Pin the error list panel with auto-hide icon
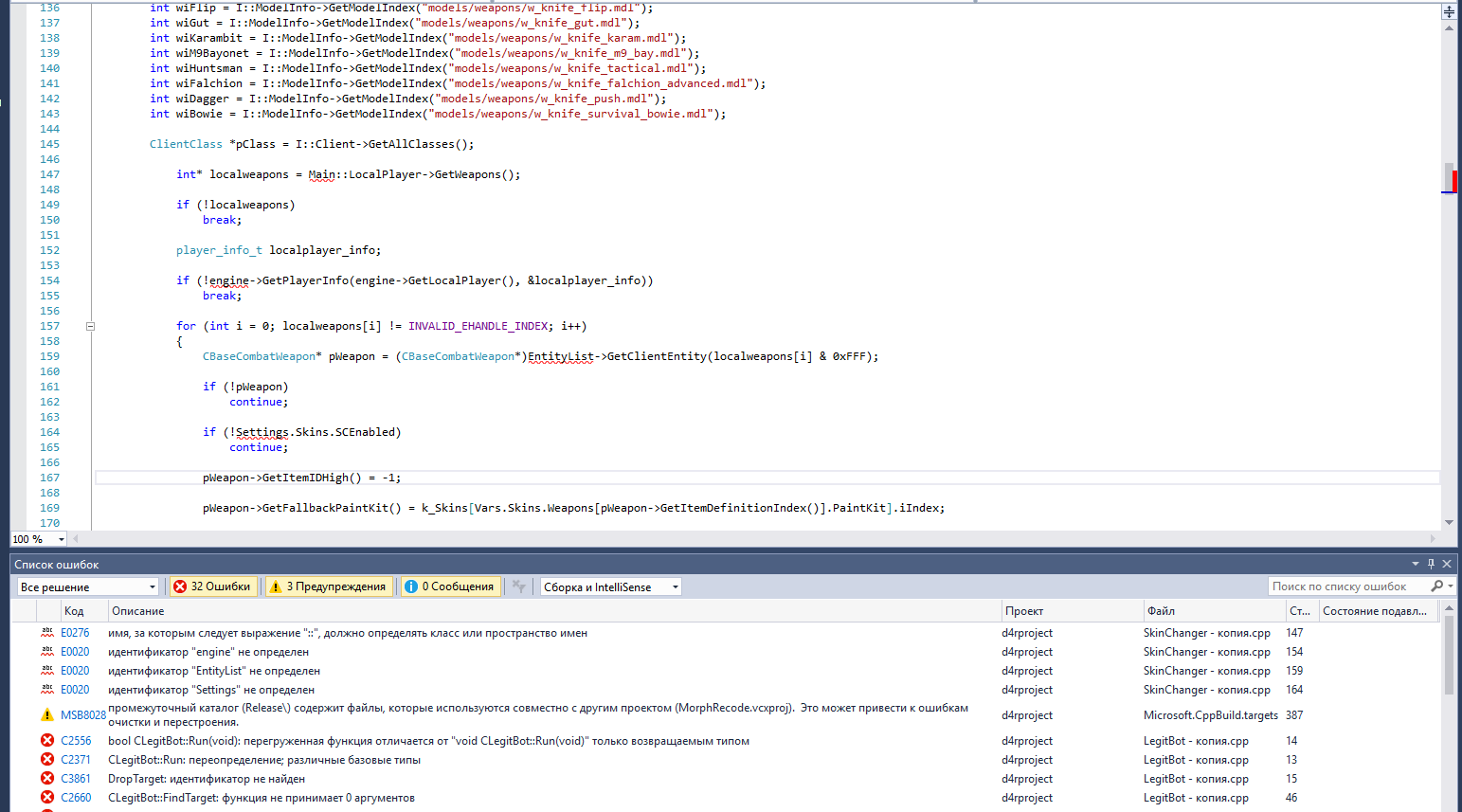The width and height of the screenshot is (1462, 812). coord(1431,564)
